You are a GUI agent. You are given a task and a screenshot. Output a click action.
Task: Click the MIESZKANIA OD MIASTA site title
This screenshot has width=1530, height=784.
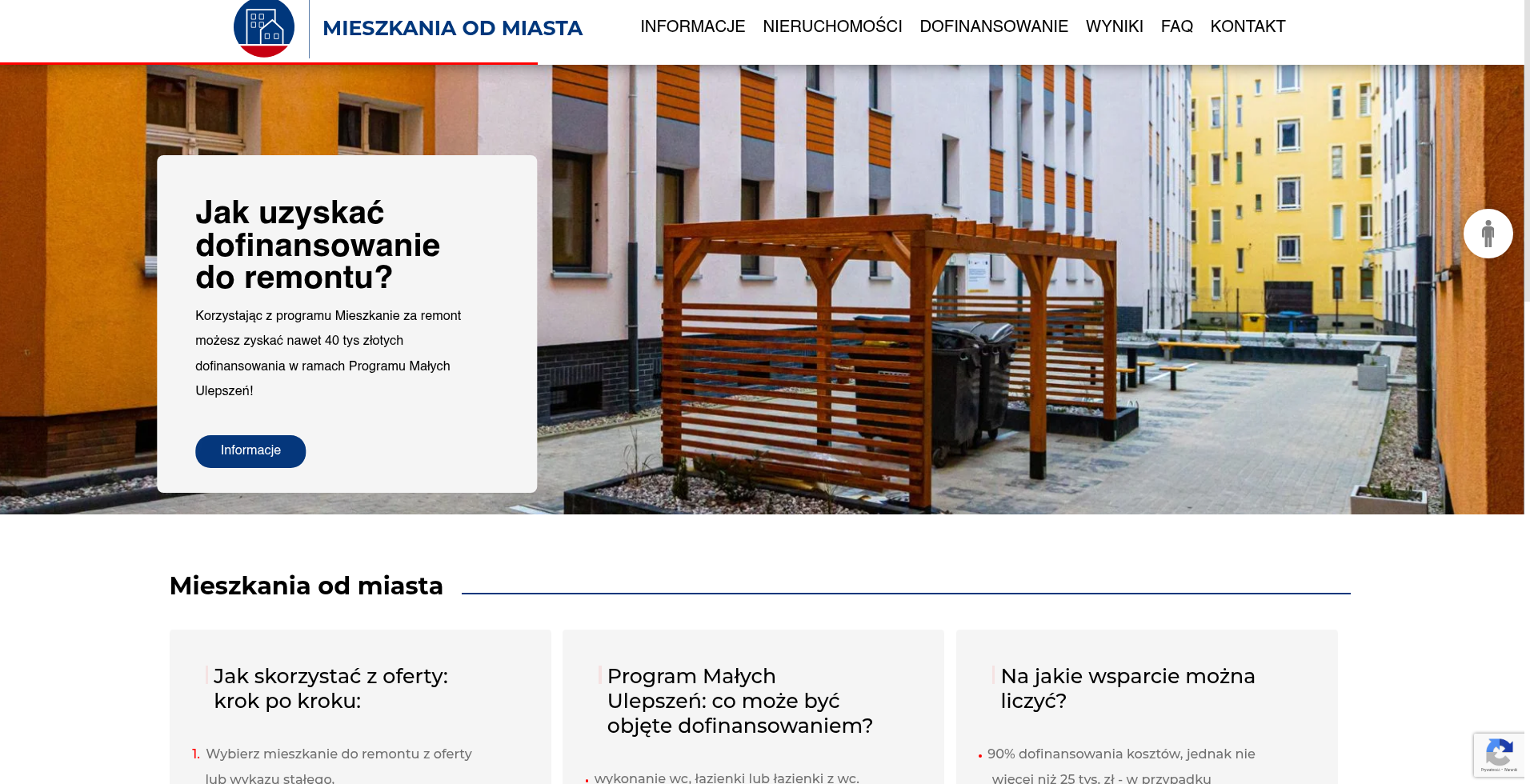pyautogui.click(x=452, y=28)
